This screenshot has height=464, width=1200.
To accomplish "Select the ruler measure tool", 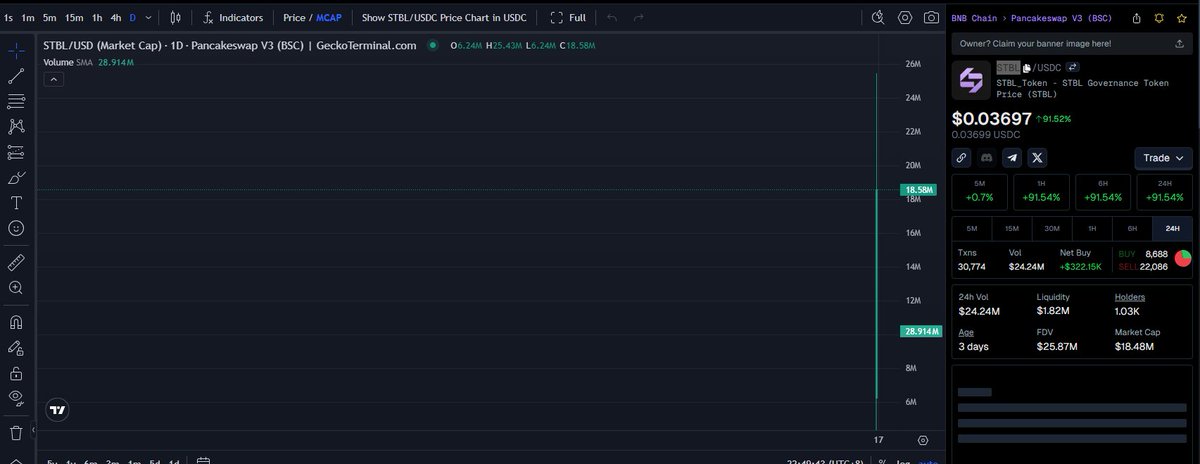I will point(16,262).
